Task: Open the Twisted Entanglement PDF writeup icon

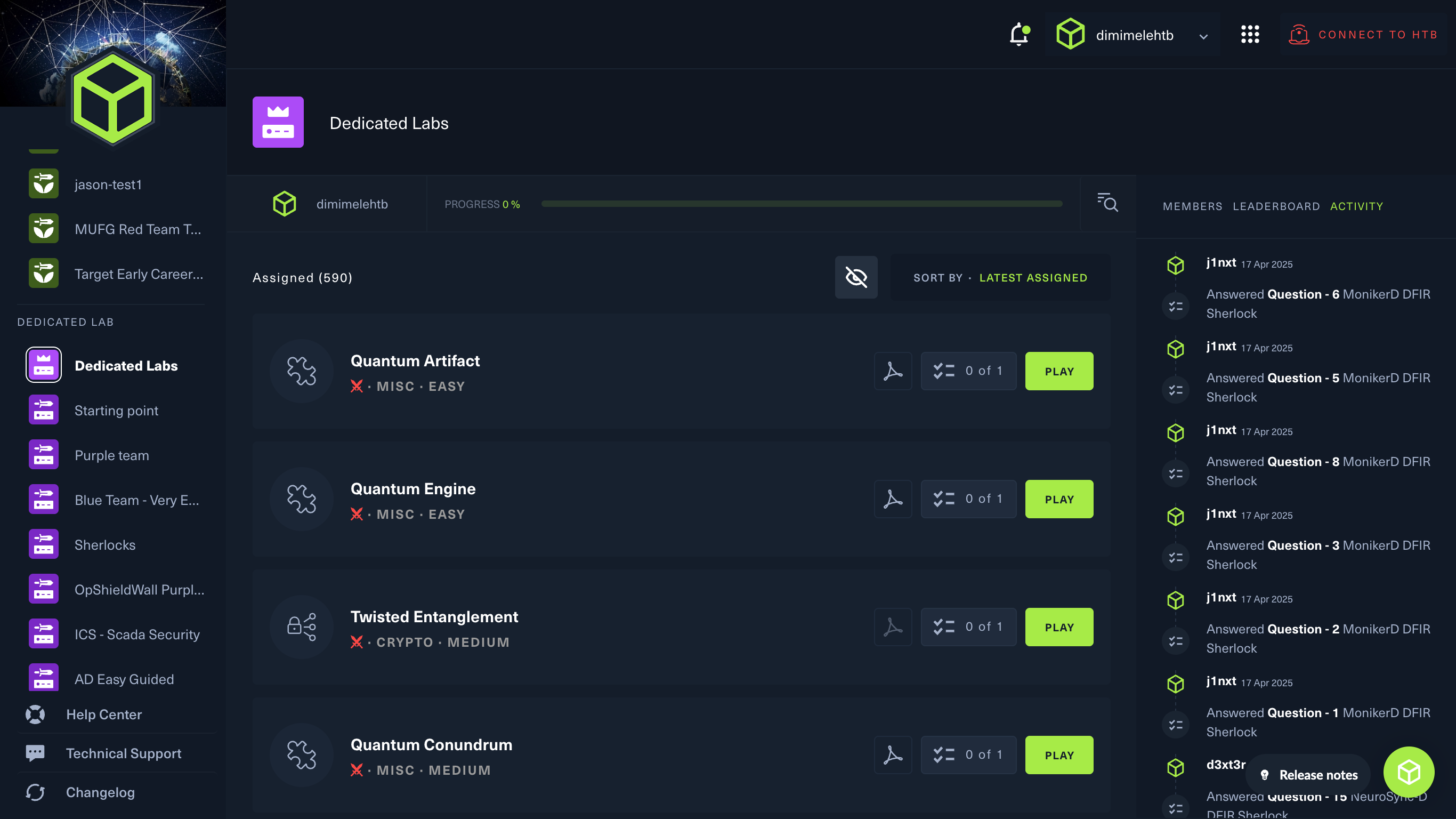Action: pyautogui.click(x=893, y=627)
